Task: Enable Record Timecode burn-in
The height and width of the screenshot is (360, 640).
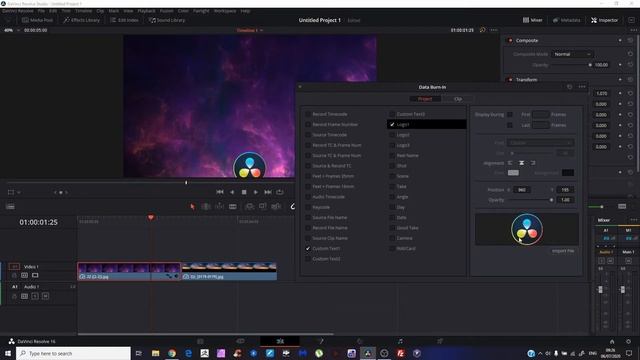Action: 308,114
